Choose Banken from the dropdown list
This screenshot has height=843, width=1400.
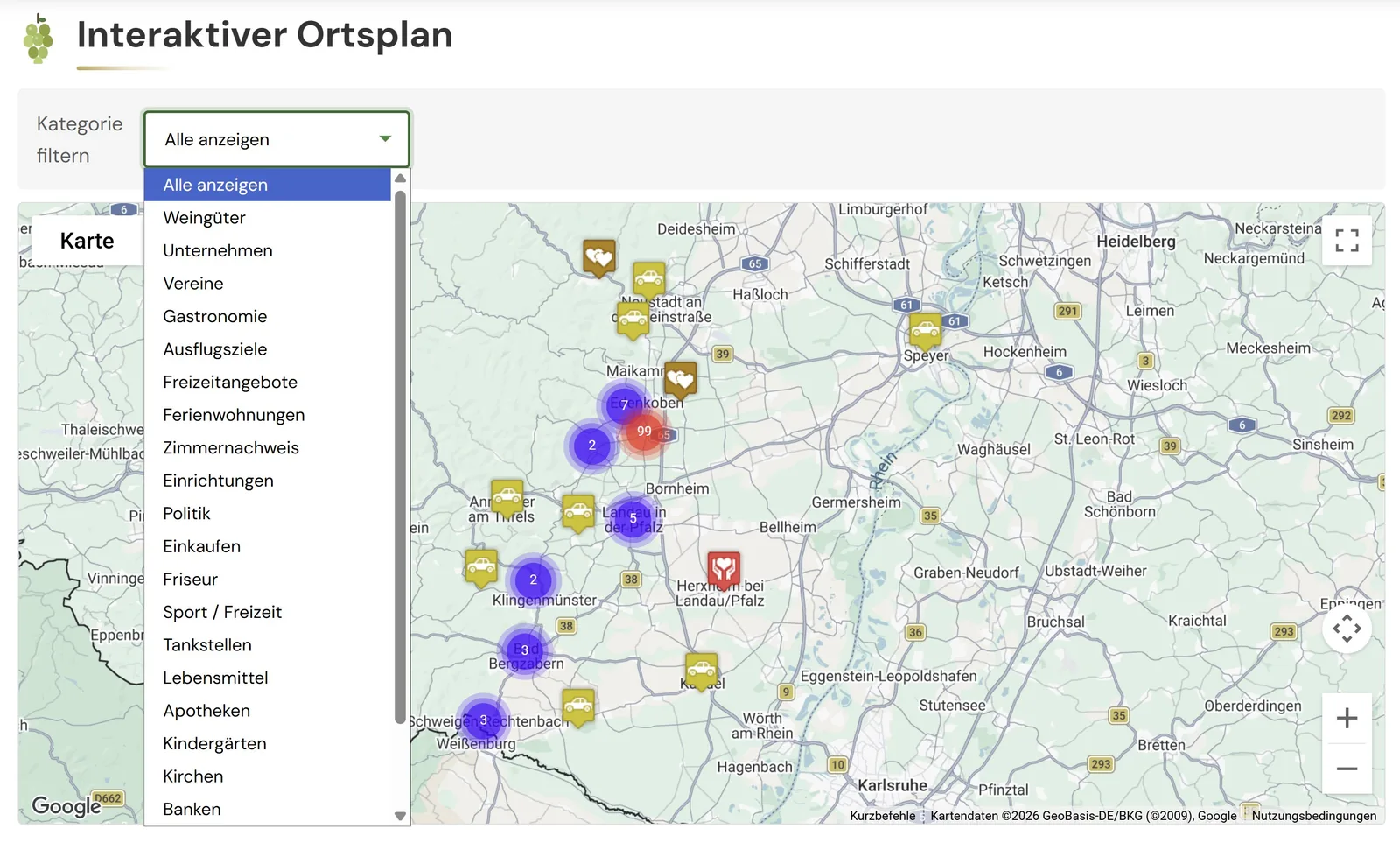tap(268, 809)
